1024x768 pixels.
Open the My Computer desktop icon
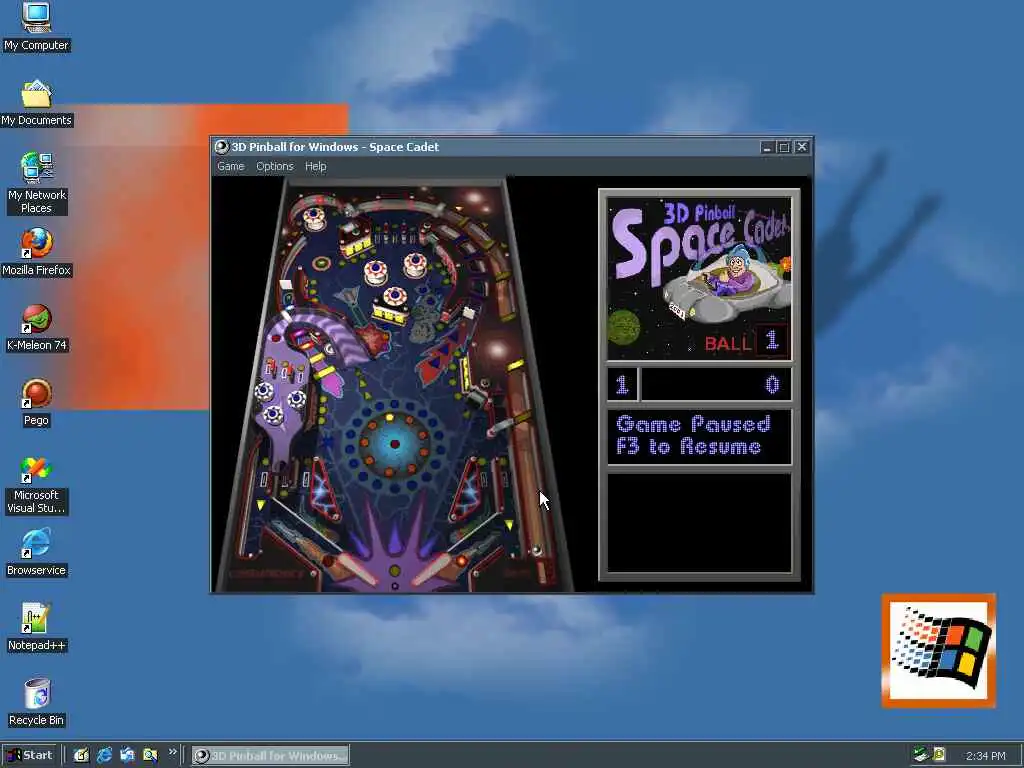(x=36, y=26)
